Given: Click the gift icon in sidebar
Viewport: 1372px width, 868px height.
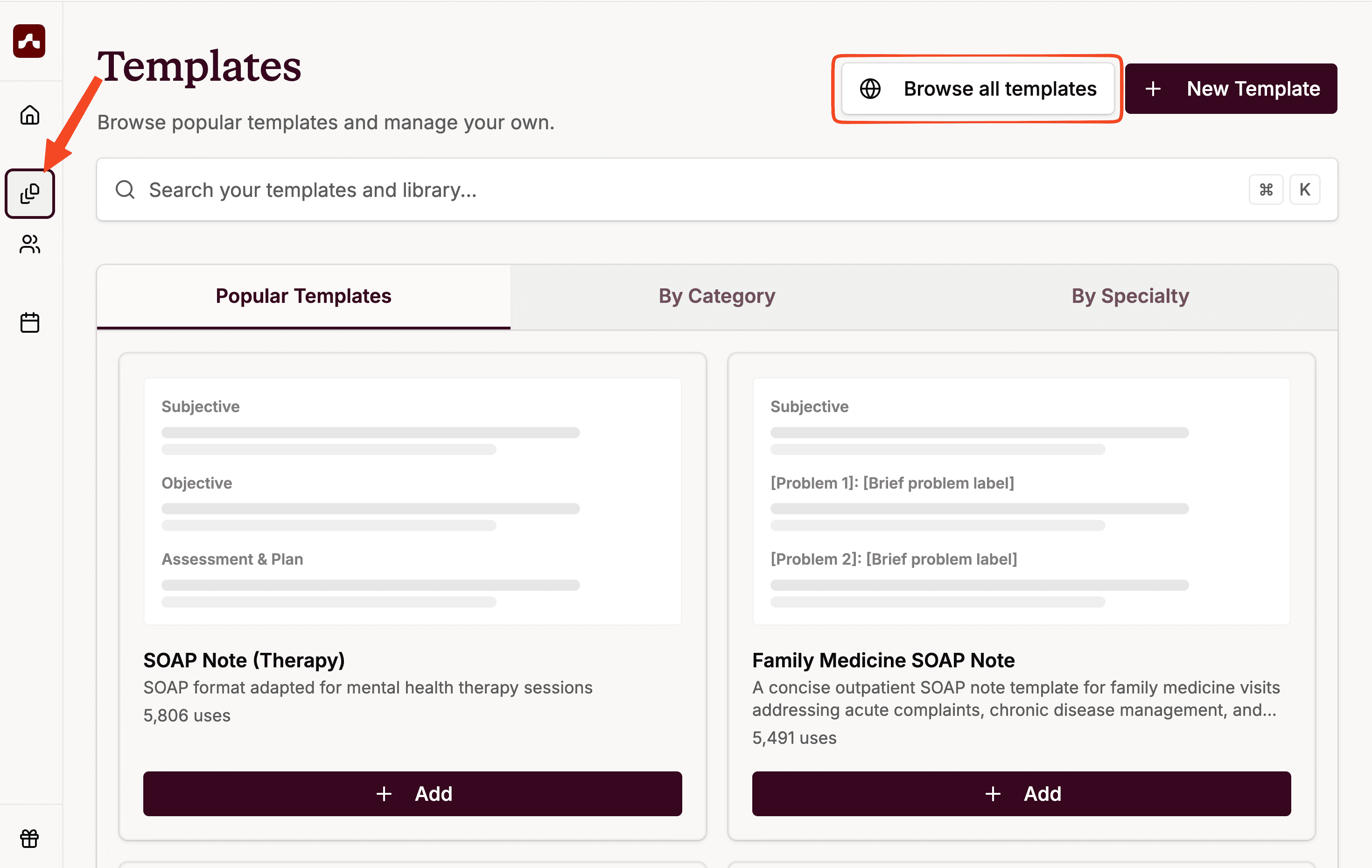Looking at the screenshot, I should 29,838.
